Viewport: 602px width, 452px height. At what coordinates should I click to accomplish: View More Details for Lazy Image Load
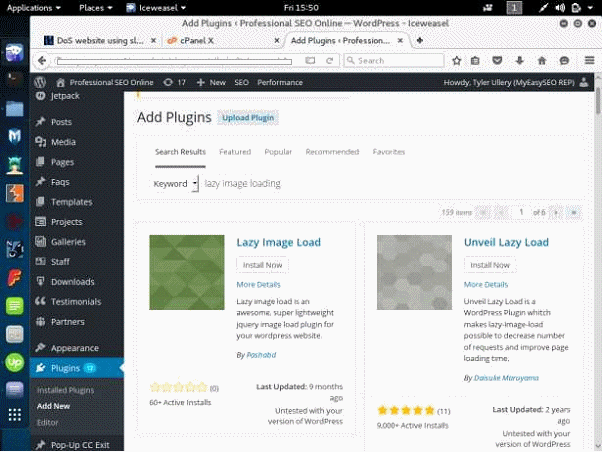[258, 285]
